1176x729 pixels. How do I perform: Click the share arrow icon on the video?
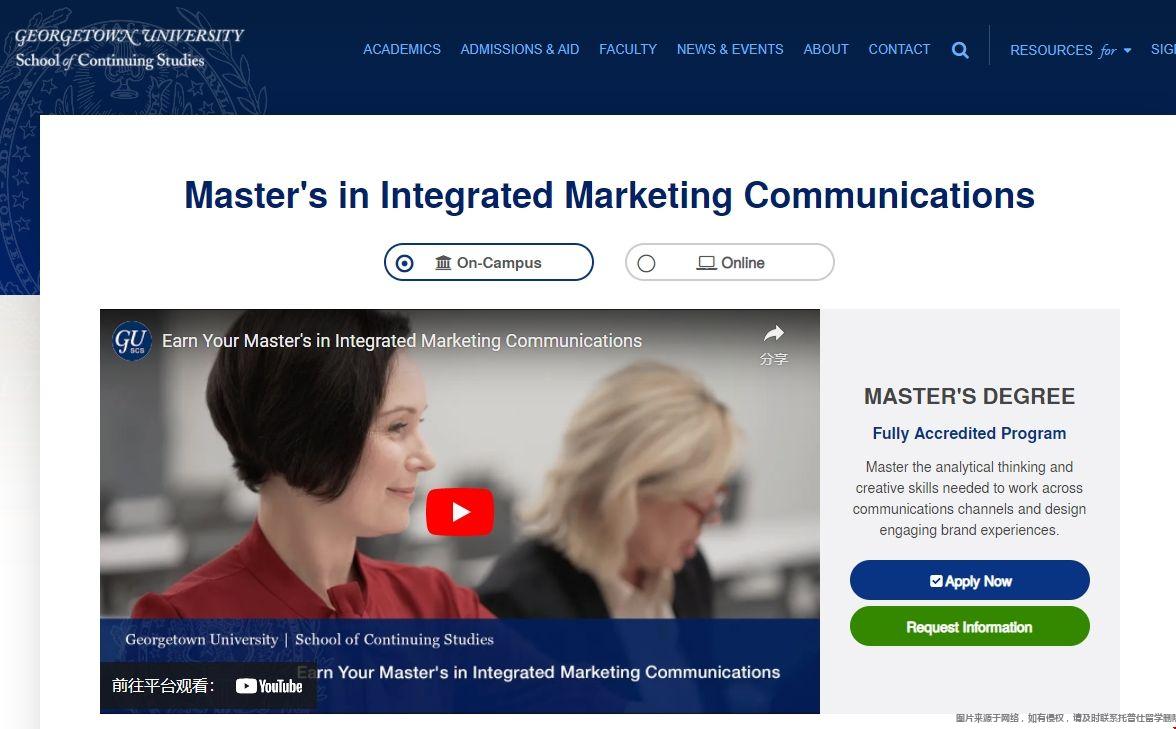[773, 334]
